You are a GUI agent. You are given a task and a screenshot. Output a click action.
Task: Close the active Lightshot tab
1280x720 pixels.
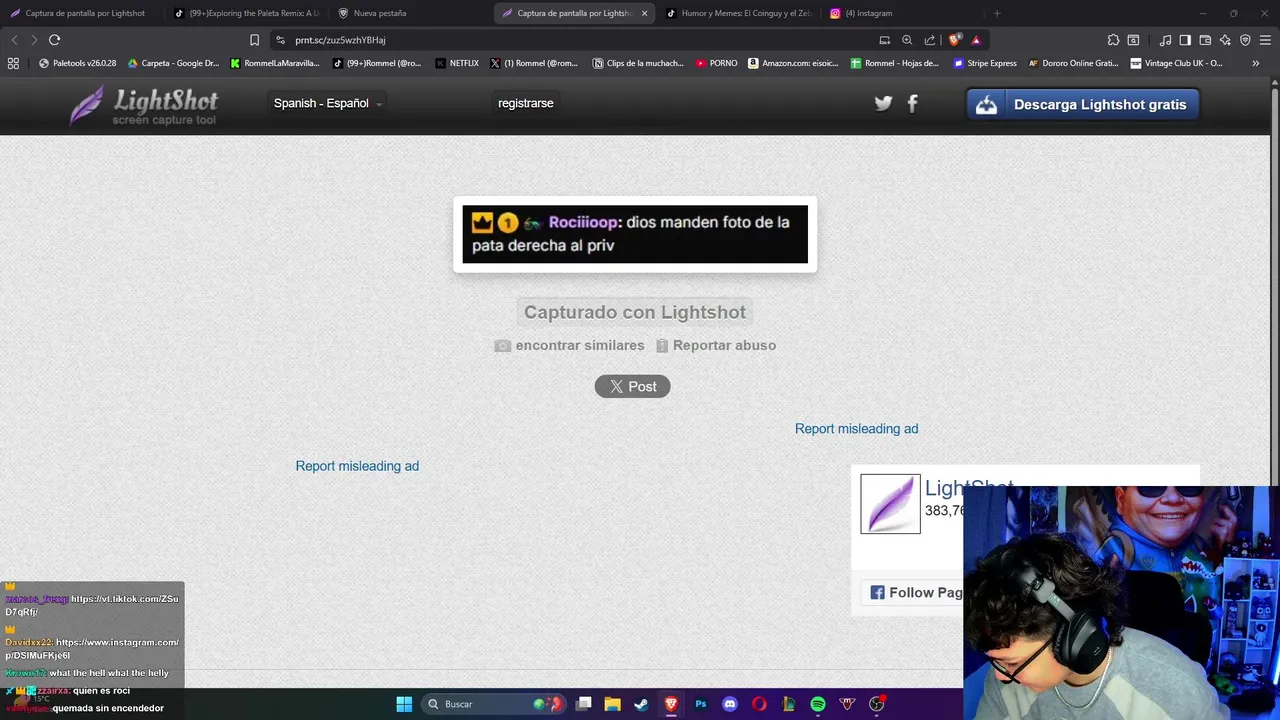(644, 13)
